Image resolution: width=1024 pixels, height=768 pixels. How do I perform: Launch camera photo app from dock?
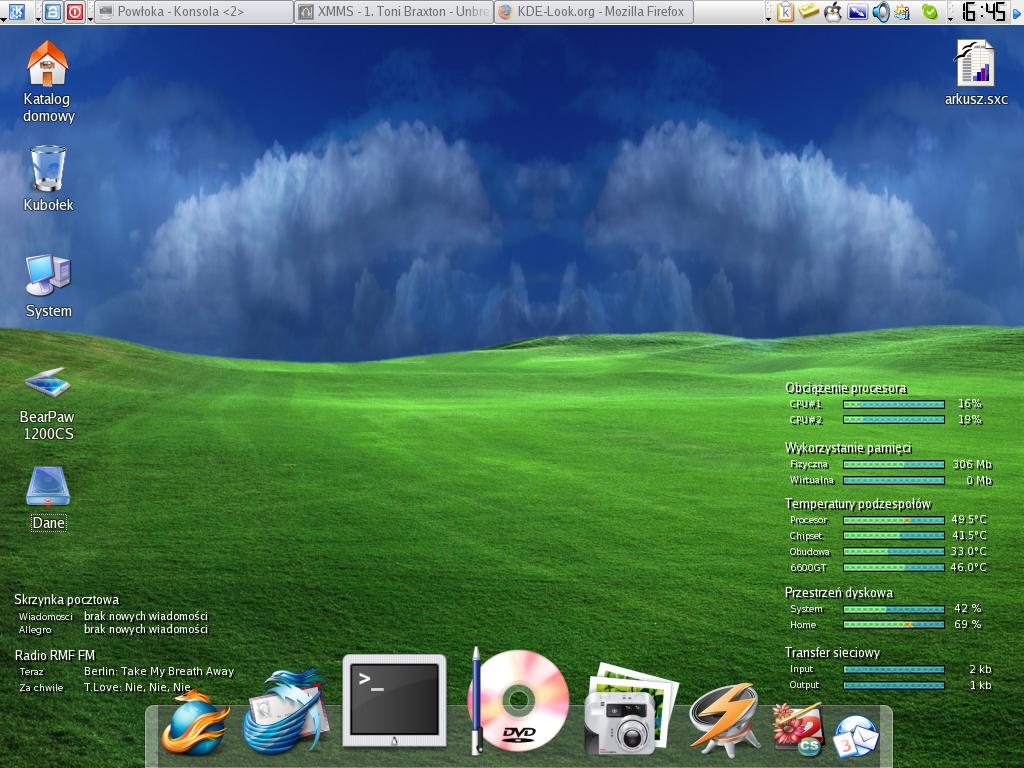(x=631, y=708)
